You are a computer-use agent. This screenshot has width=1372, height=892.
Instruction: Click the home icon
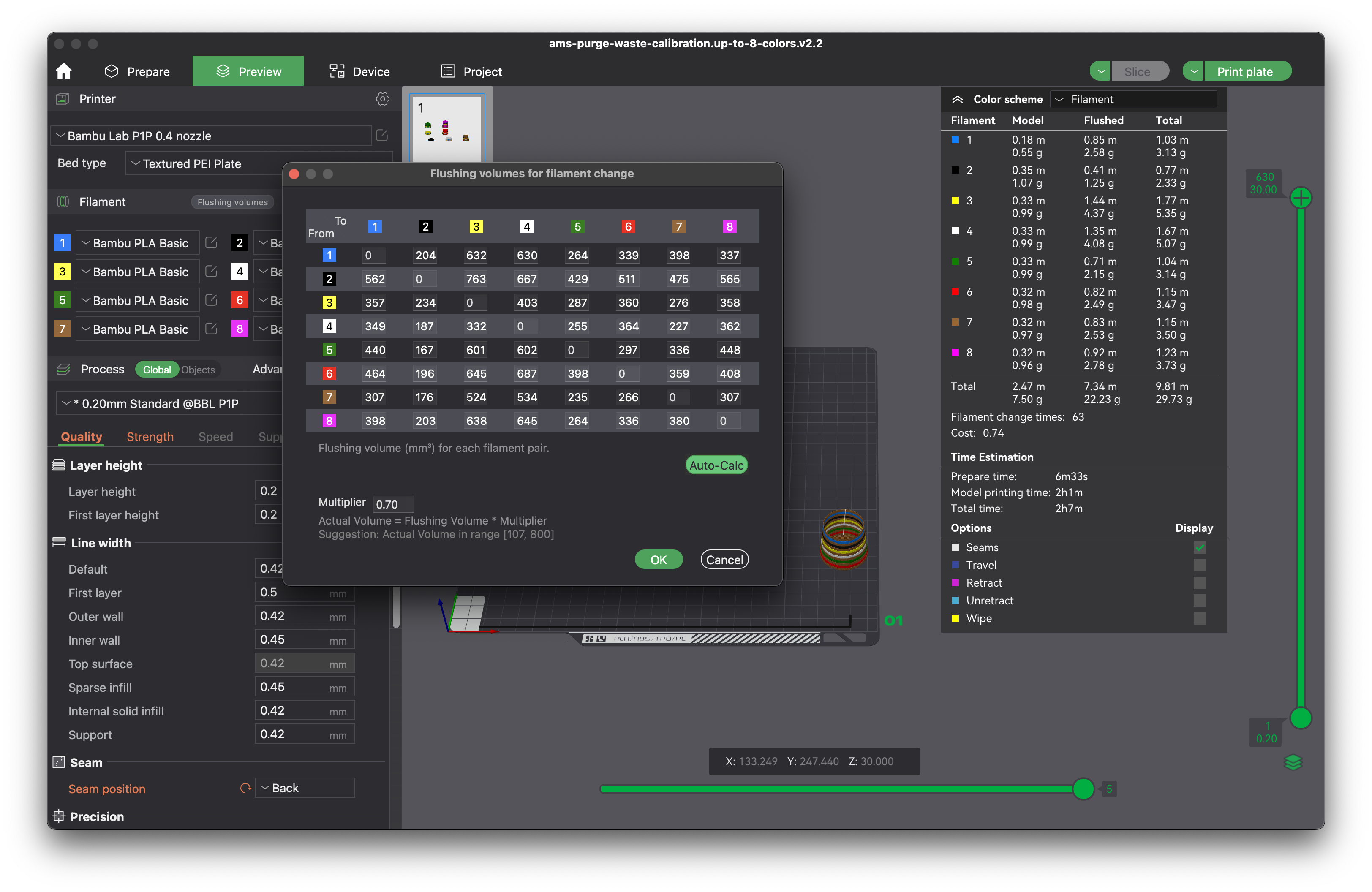click(64, 71)
